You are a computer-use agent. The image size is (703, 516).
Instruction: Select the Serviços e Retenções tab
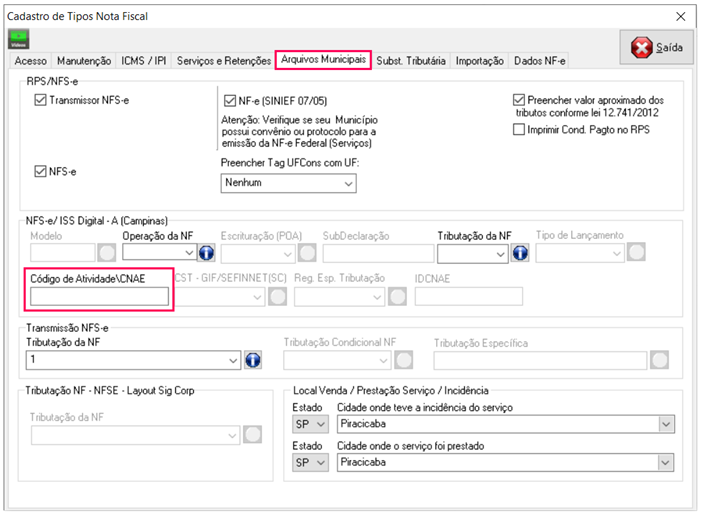(x=223, y=61)
